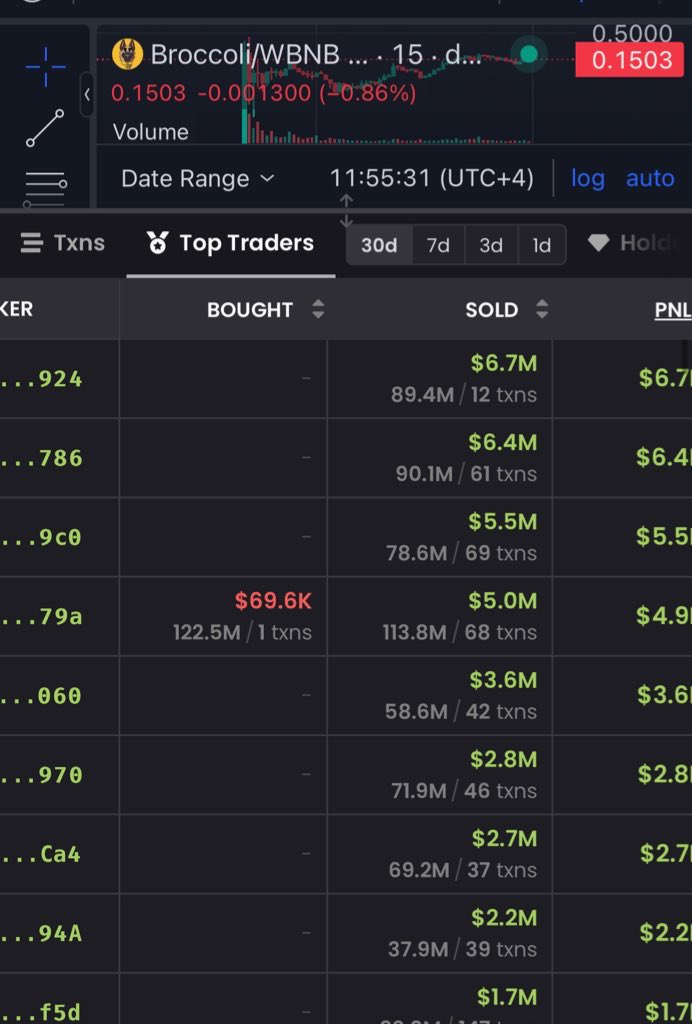Click the $1.7M sold amount
692x1024 pixels.
[x=507, y=997]
